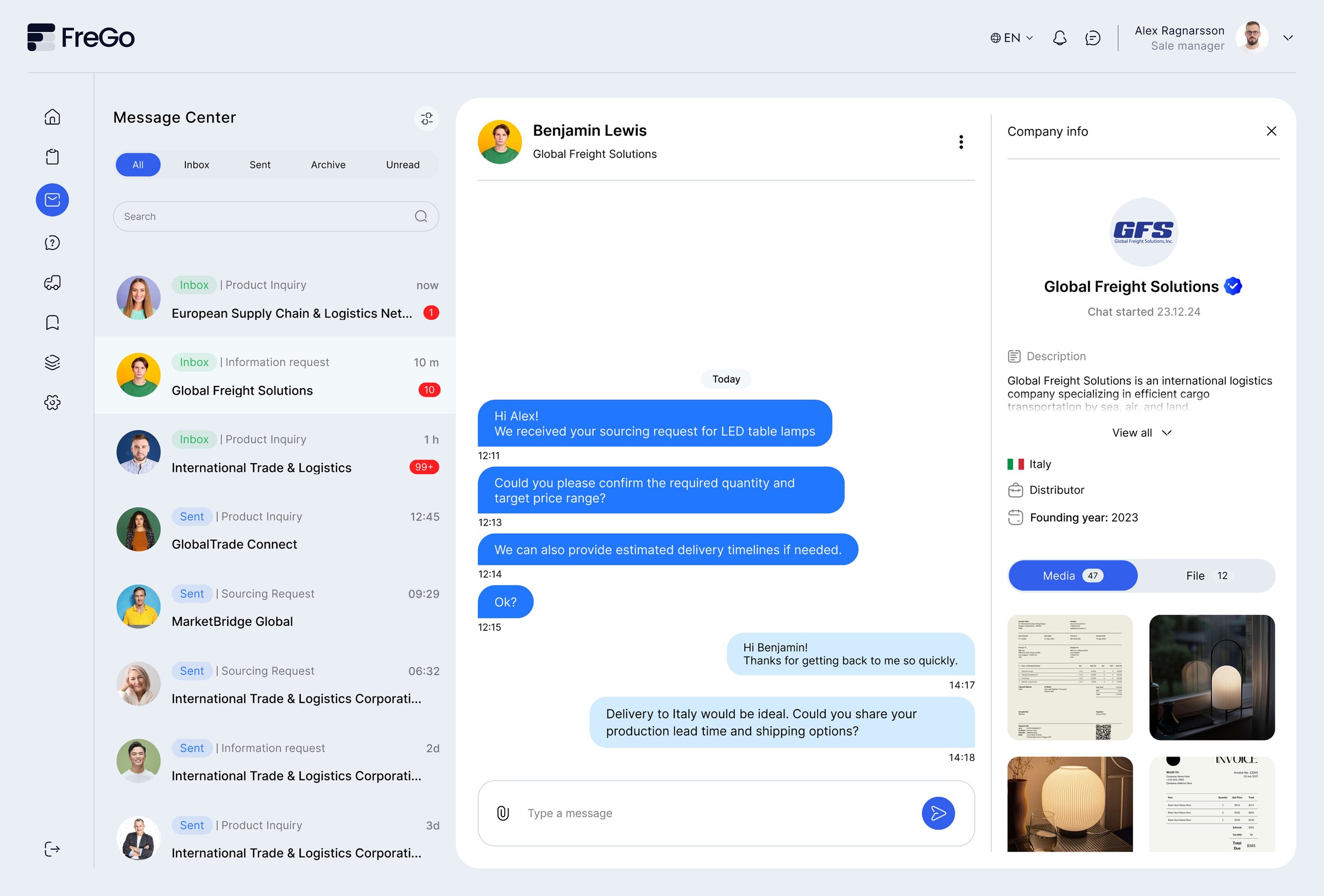1324x896 pixels.
Task: Select the All messages tab
Action: pos(138,164)
